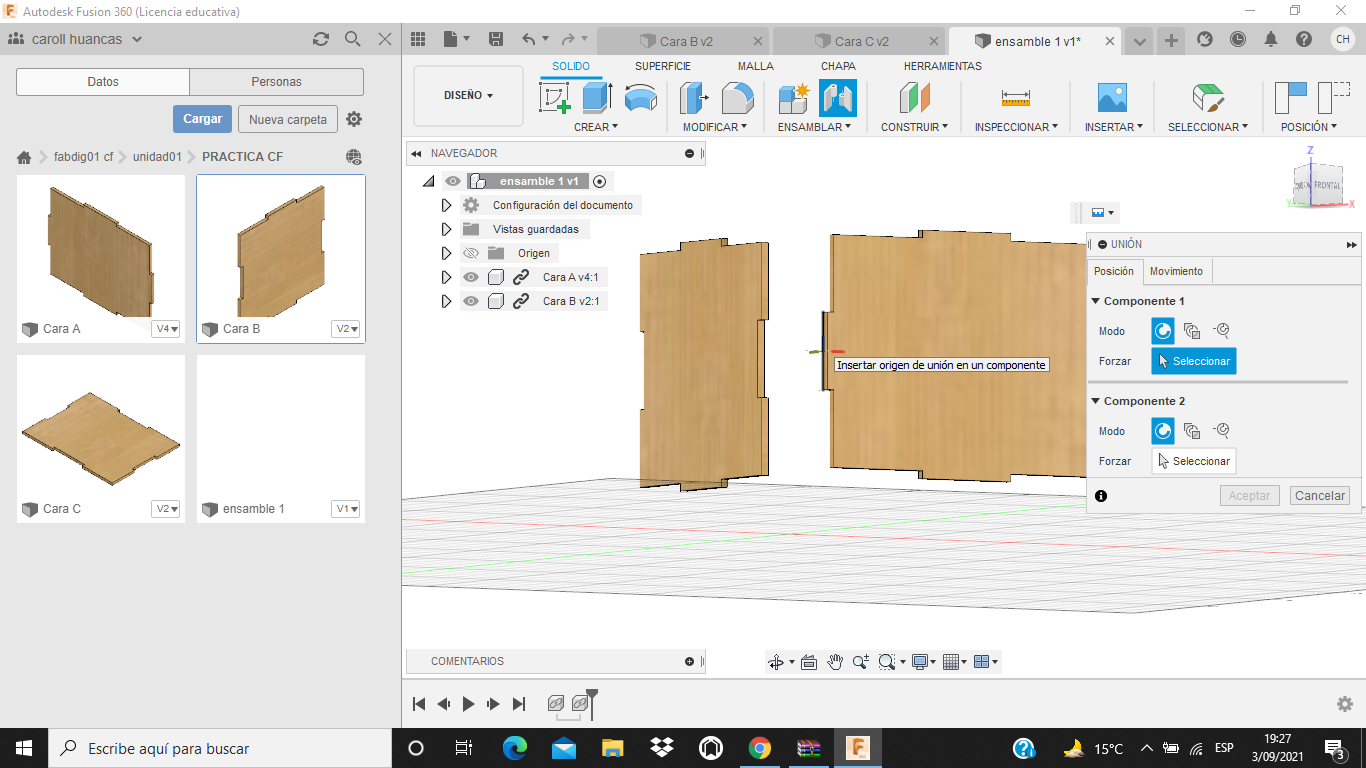Click the Cargar upload button
The width and height of the screenshot is (1366, 768).
pos(202,119)
